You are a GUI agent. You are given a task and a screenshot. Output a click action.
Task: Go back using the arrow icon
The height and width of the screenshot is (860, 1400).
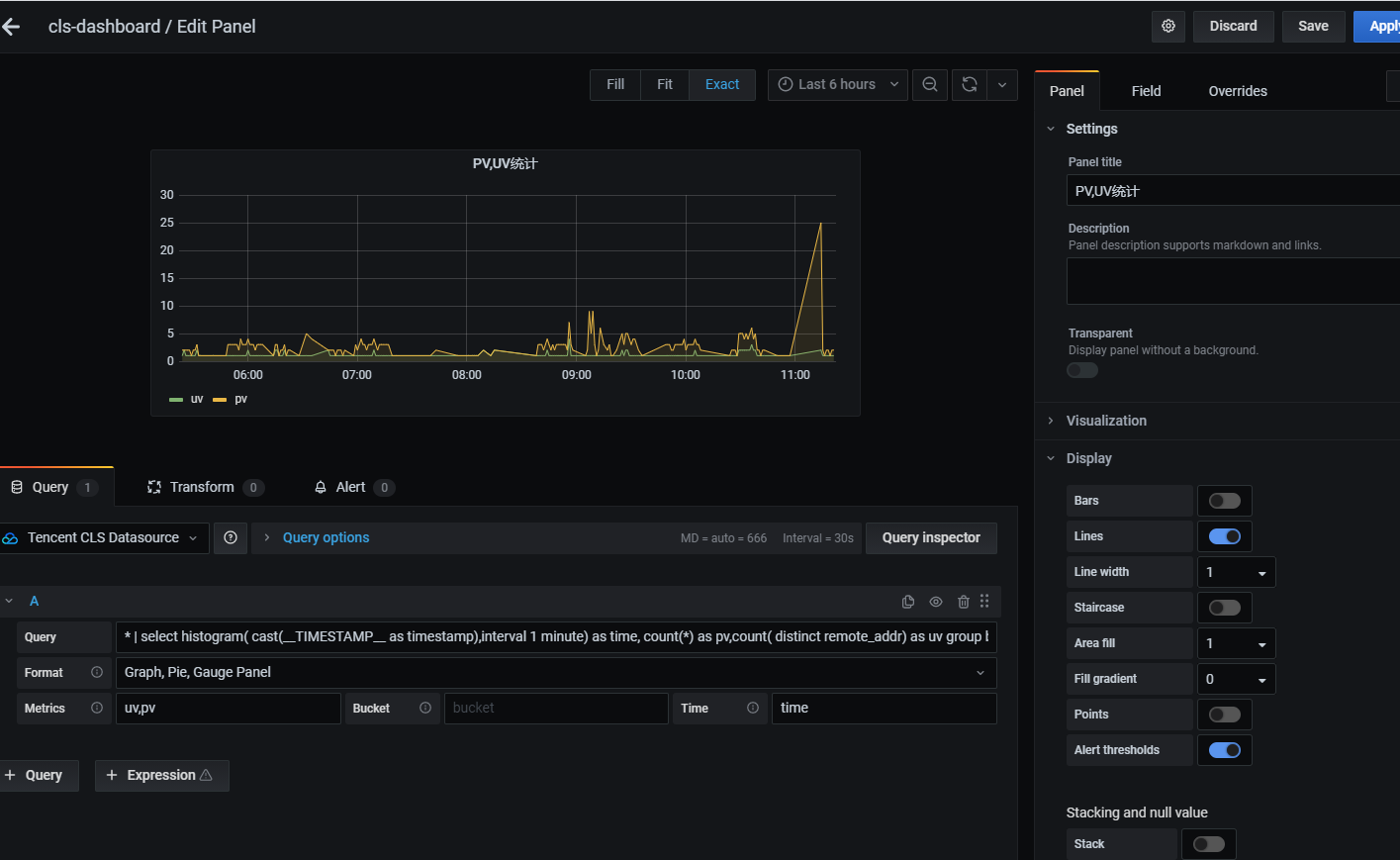pos(11,27)
